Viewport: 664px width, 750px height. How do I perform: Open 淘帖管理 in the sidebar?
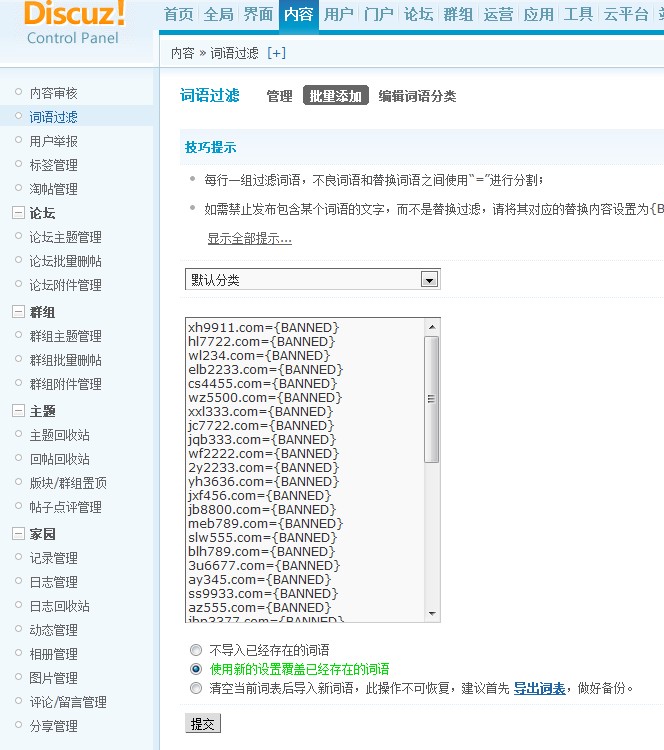(x=54, y=189)
